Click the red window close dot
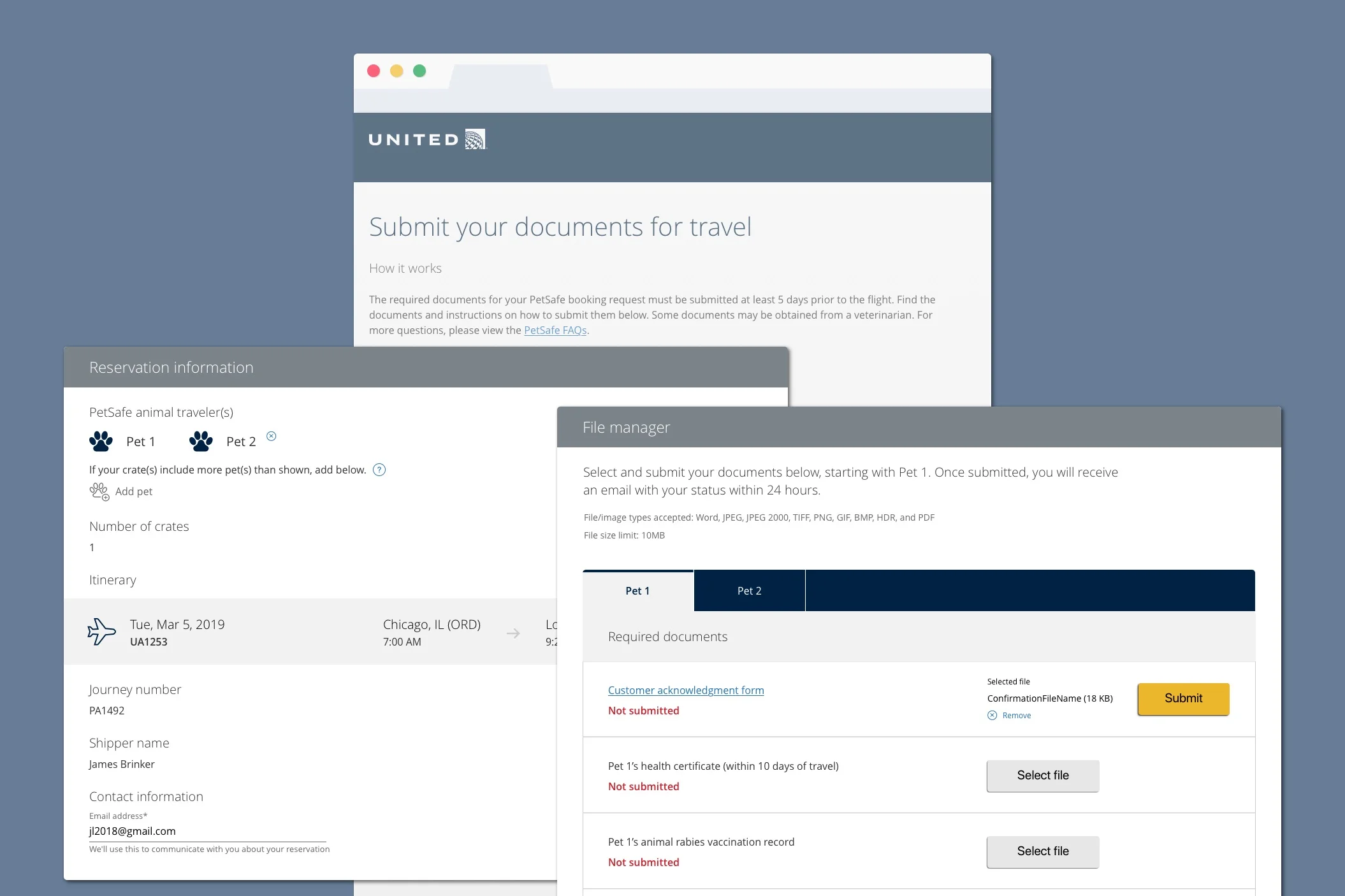1345x896 pixels. (374, 71)
